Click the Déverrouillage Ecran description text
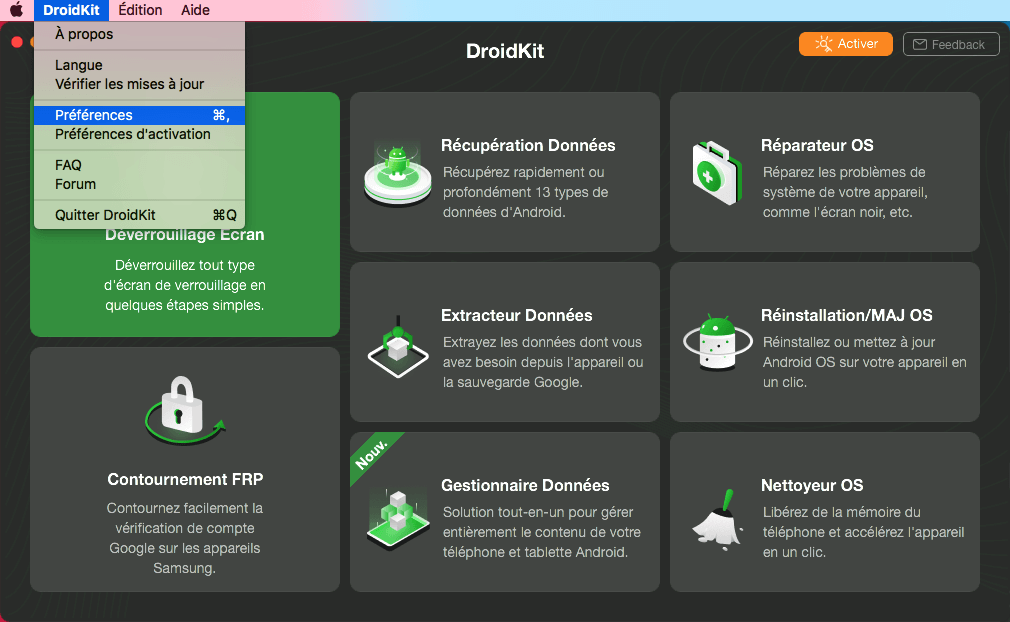This screenshot has width=1010, height=622. (185, 285)
